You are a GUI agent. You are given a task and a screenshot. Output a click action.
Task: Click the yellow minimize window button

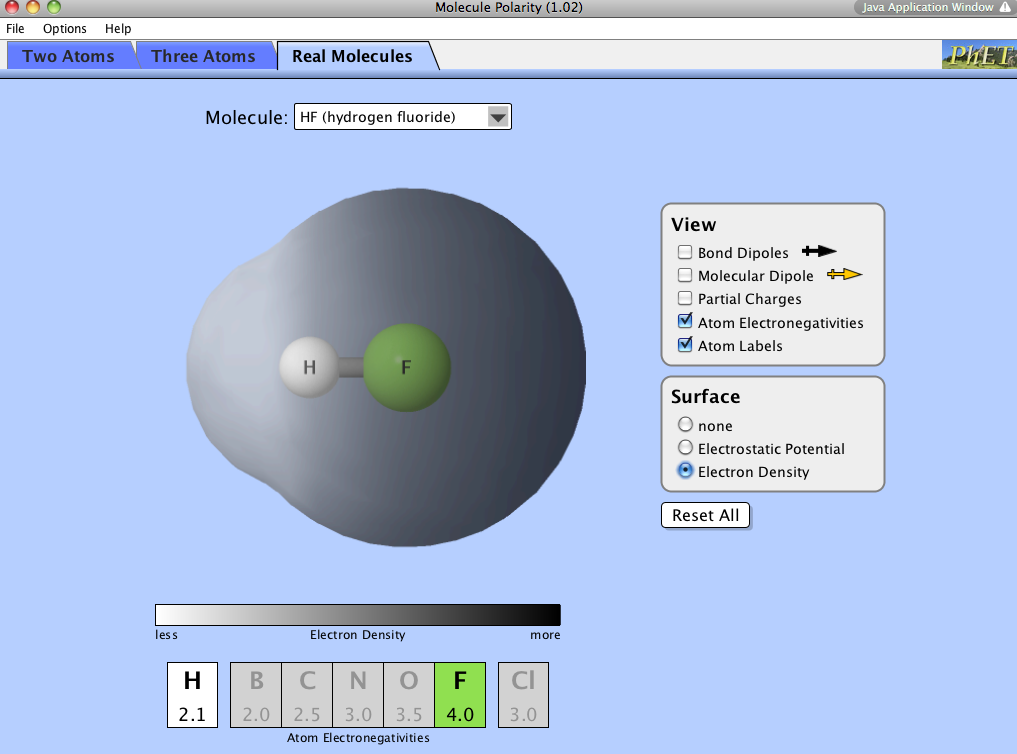pyautogui.click(x=32, y=7)
